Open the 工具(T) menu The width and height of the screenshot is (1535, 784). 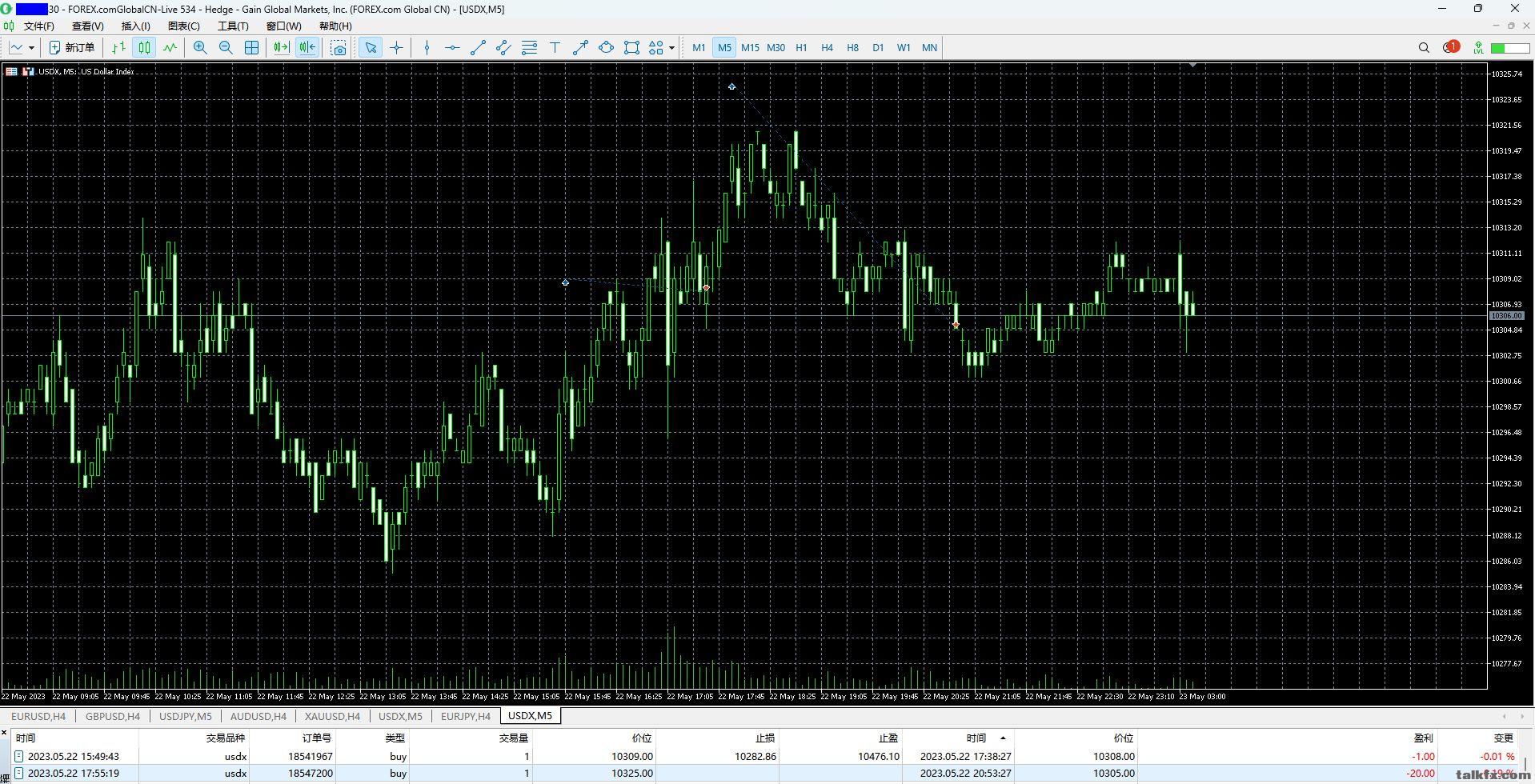point(233,26)
